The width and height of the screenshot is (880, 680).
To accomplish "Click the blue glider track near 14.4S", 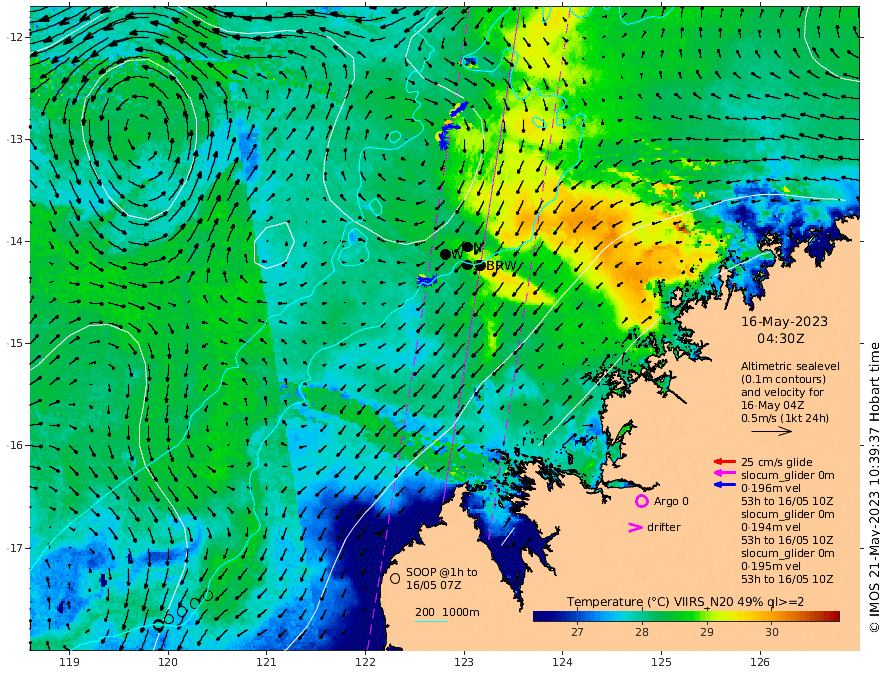I will click(428, 280).
